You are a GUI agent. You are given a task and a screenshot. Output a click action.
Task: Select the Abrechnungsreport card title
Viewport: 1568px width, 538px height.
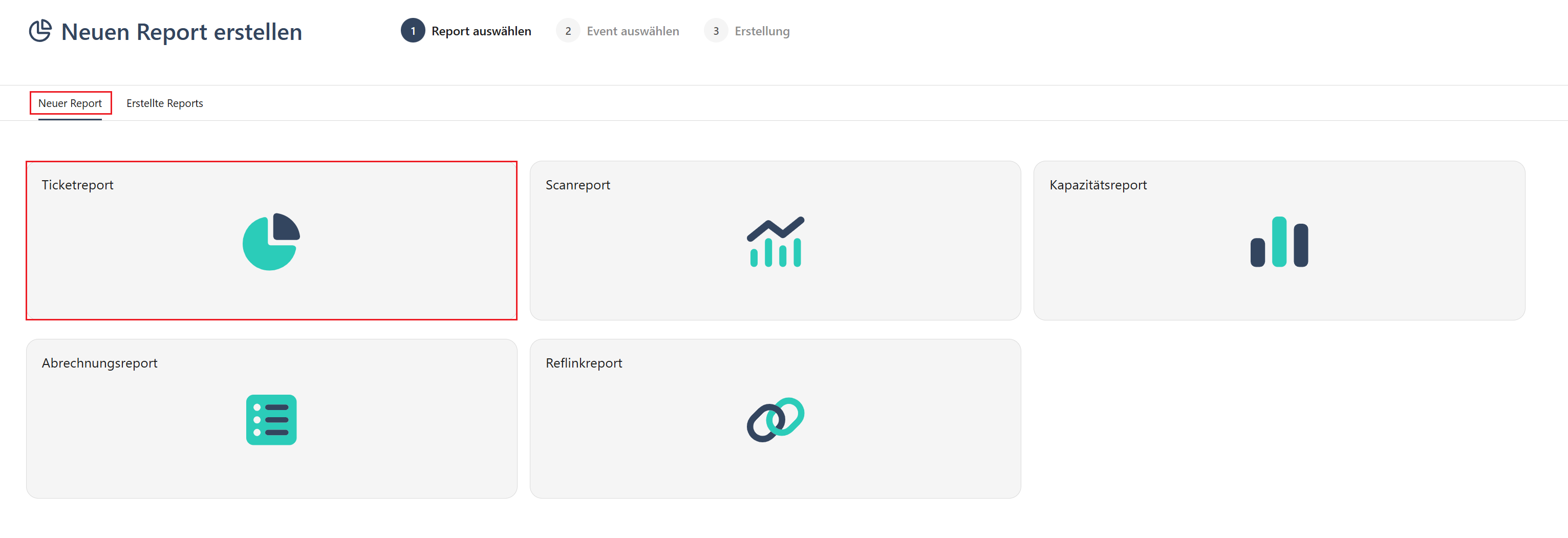click(100, 363)
